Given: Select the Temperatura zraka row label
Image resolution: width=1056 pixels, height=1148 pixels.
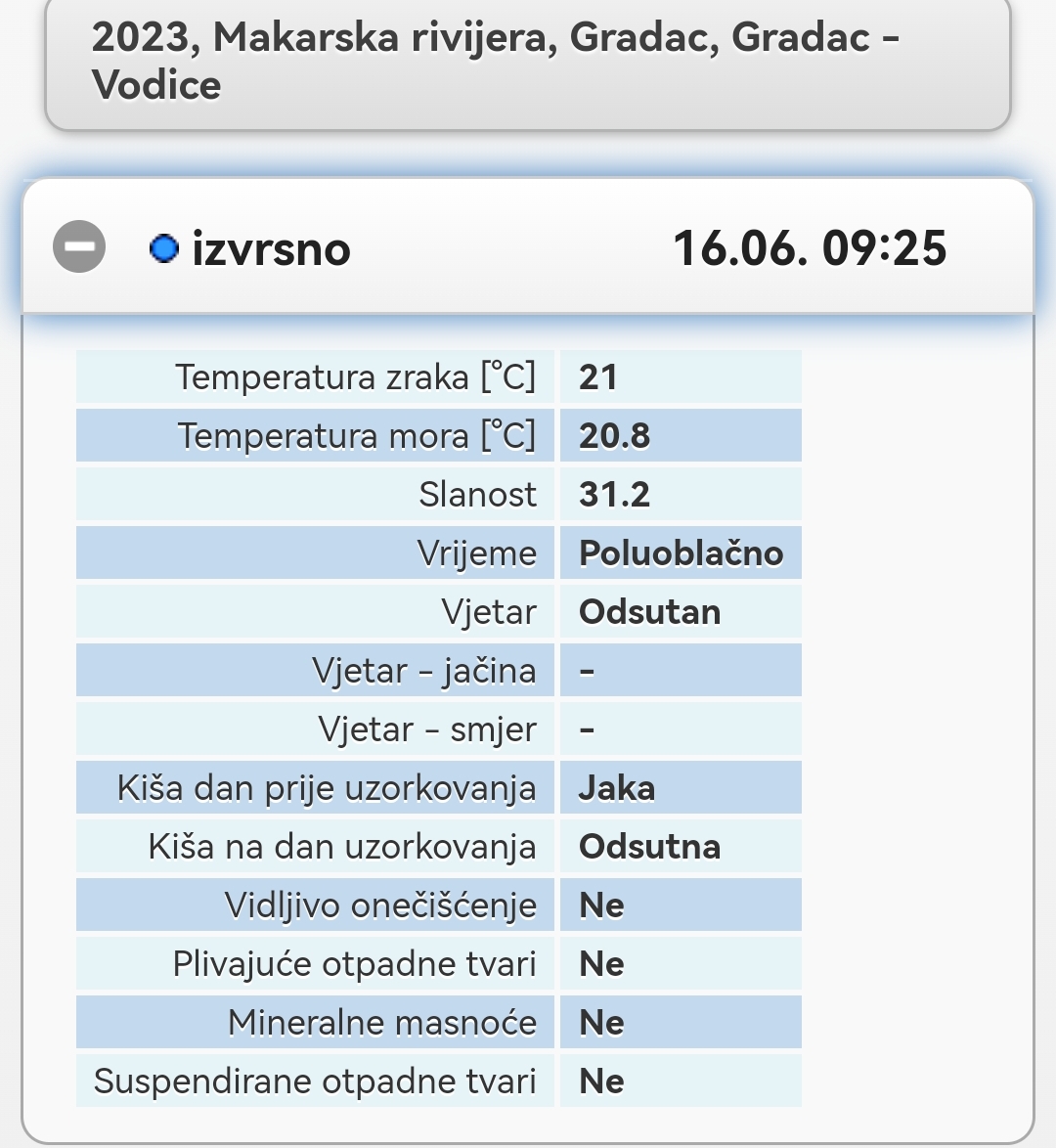Looking at the screenshot, I should 315,377.
